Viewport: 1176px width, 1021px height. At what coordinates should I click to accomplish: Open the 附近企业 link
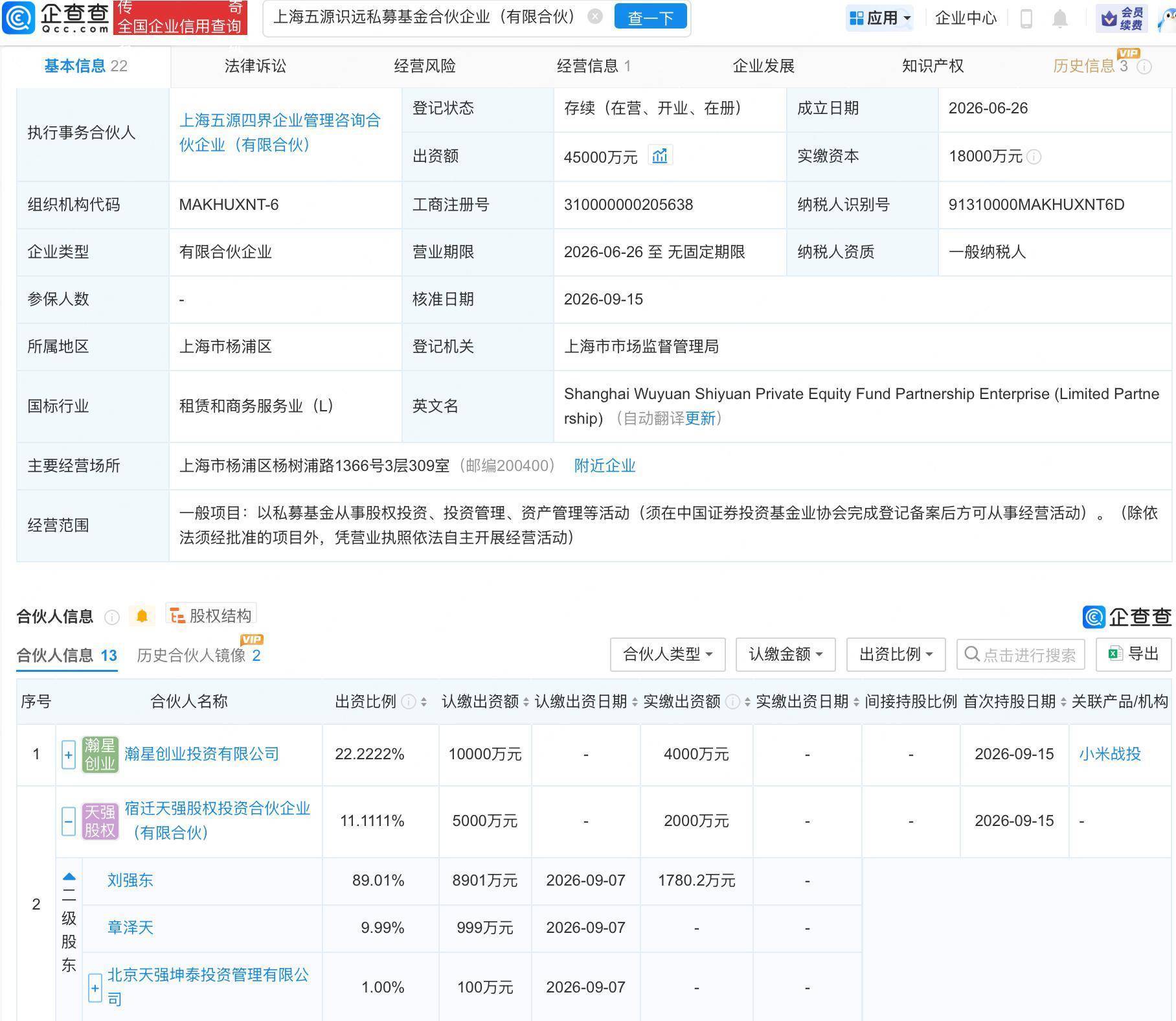click(605, 466)
